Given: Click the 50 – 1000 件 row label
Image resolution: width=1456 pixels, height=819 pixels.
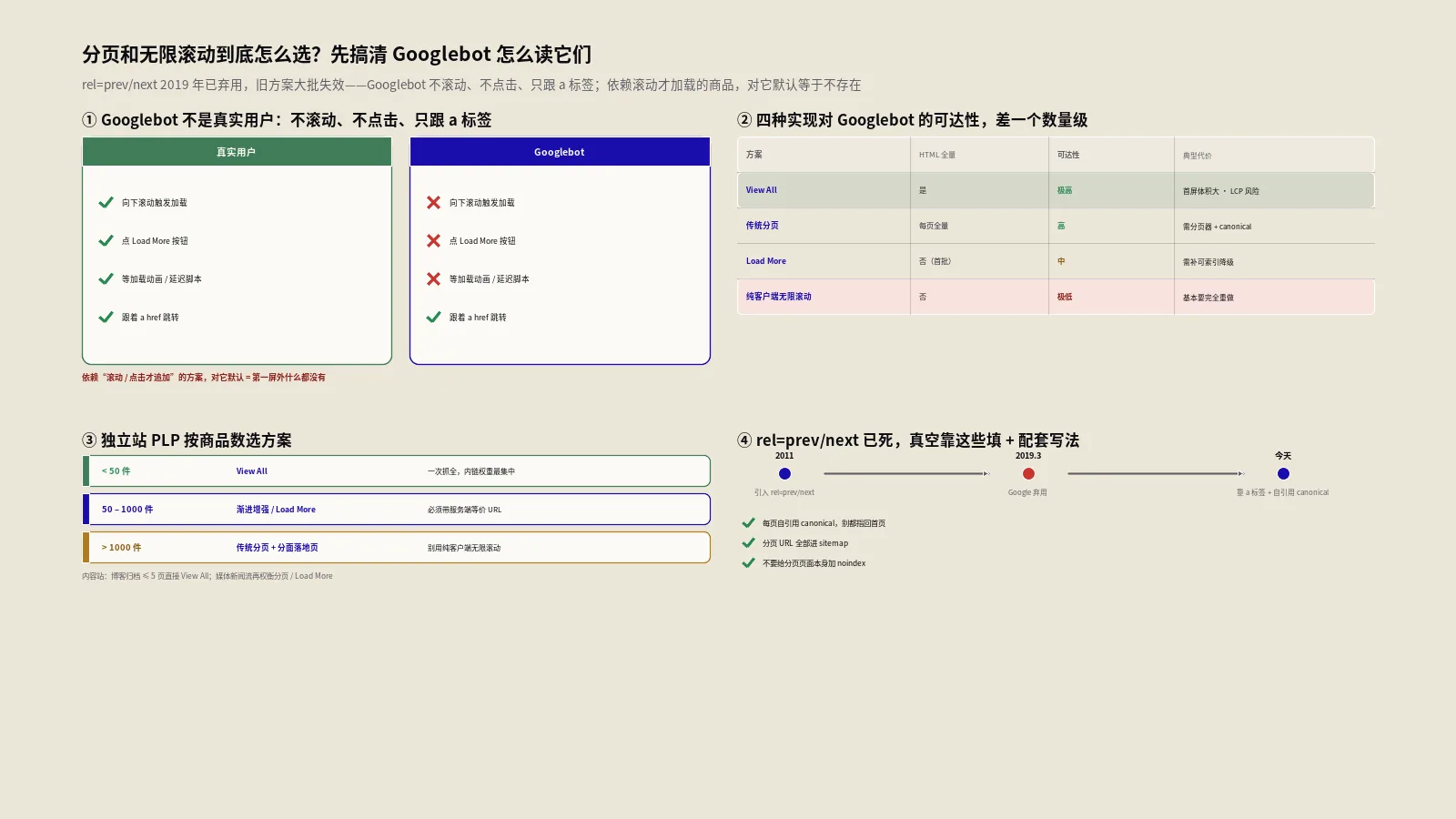Looking at the screenshot, I should pos(127,510).
